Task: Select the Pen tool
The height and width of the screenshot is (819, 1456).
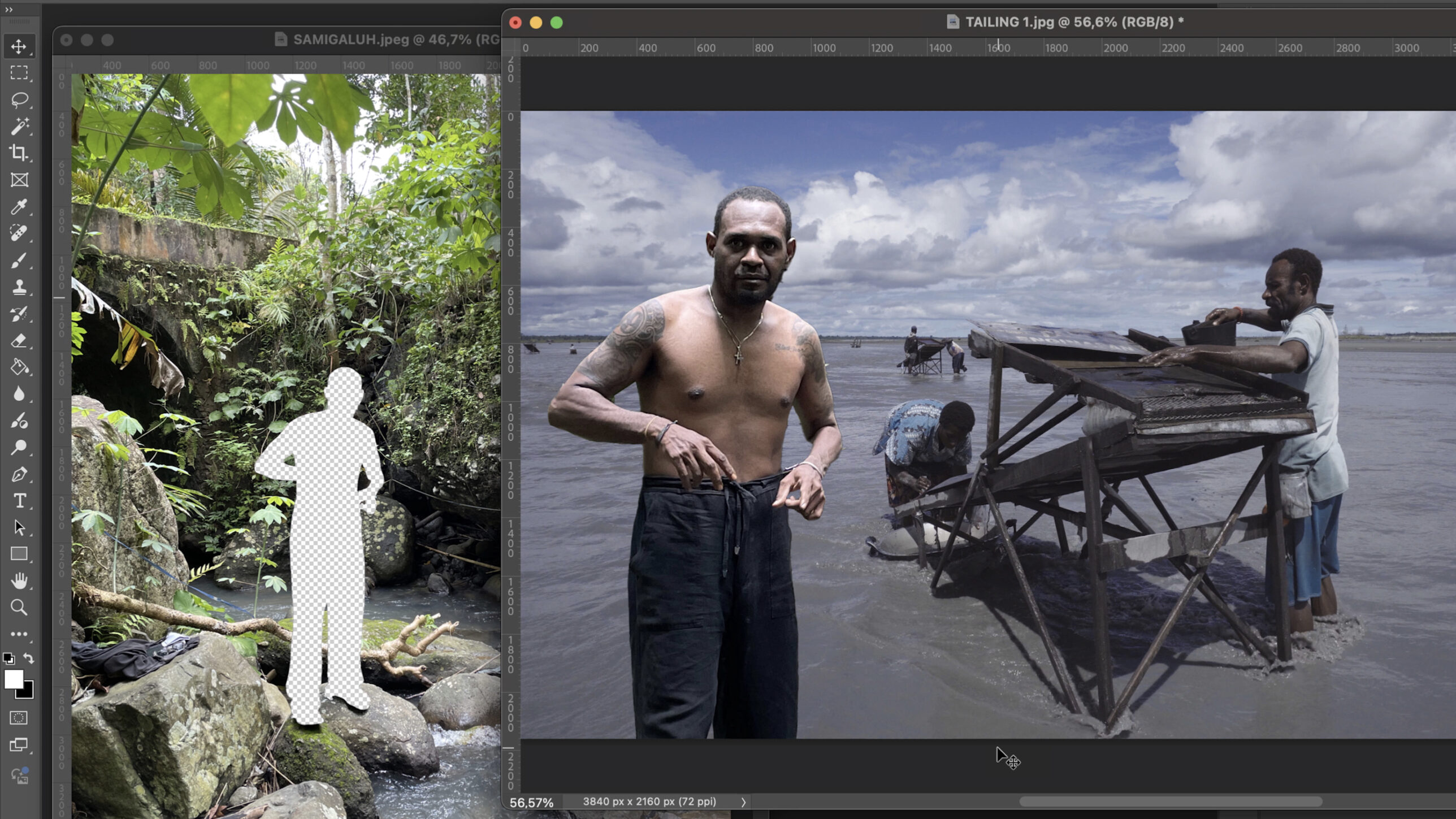Action: click(19, 474)
